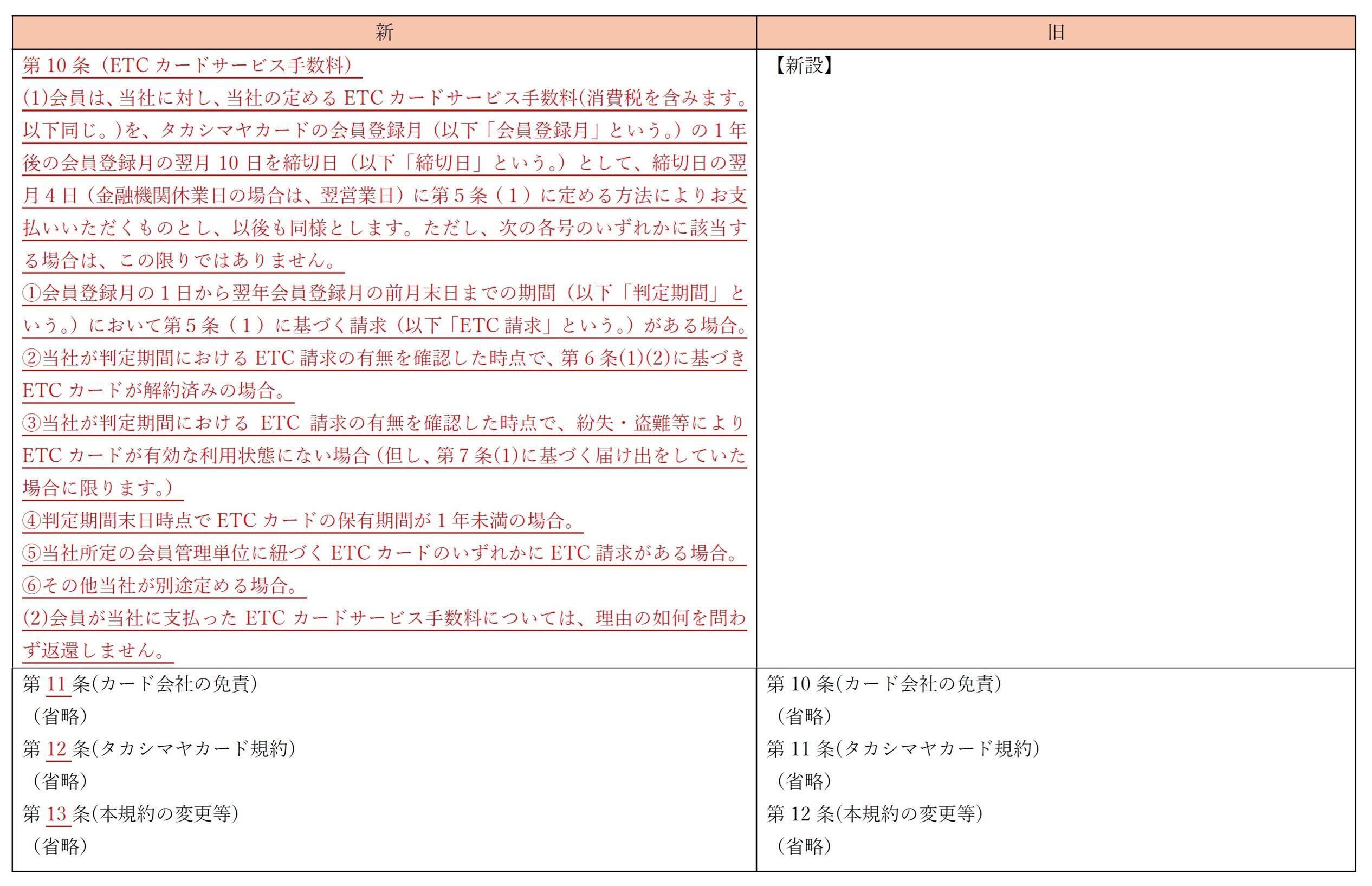Screen dimensions: 1372x886
Task: Select the 第10条（ETCカードサービス手数料） heading
Action: point(192,66)
